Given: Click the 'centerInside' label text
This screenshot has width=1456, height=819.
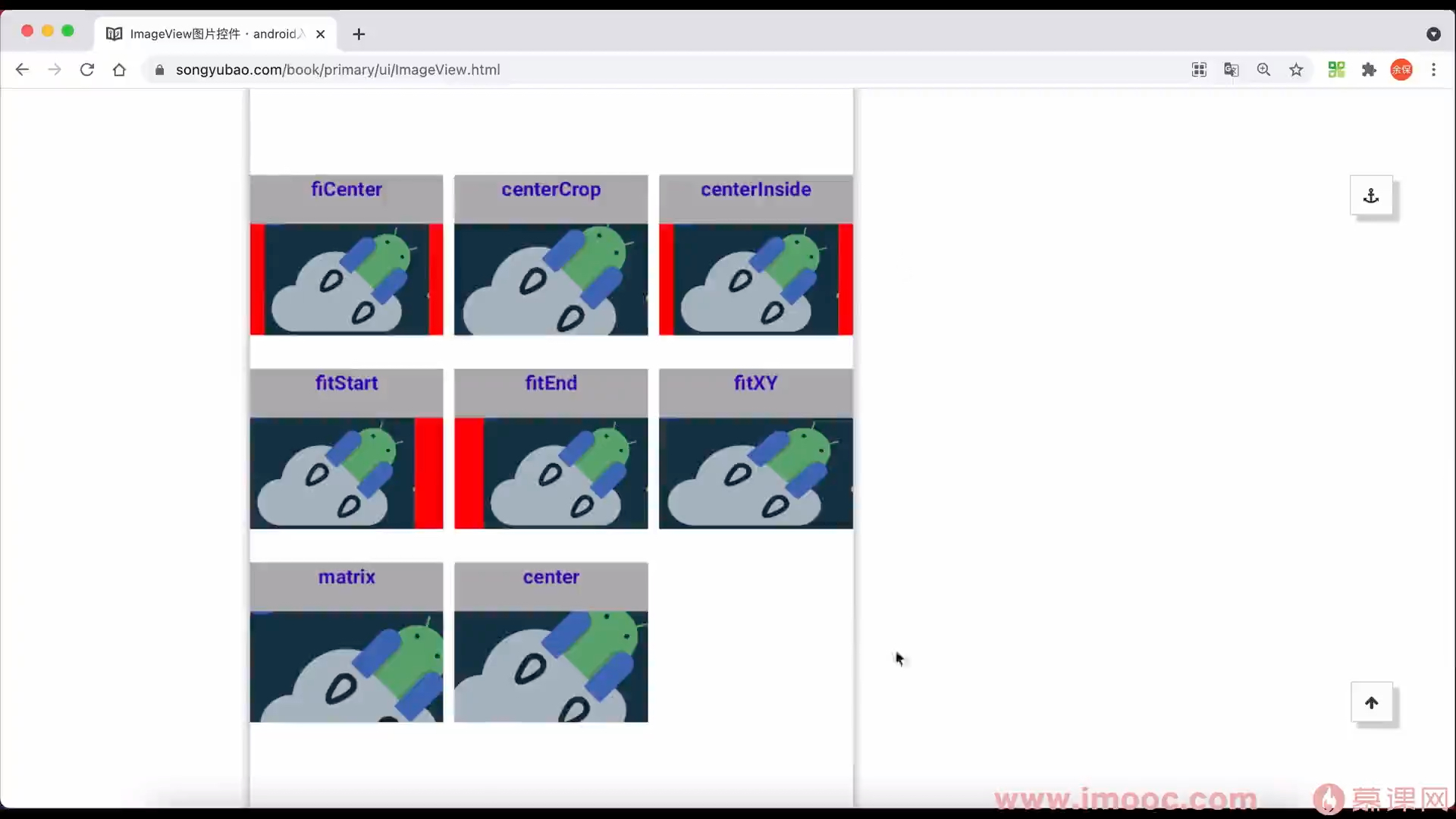Looking at the screenshot, I should 756,190.
